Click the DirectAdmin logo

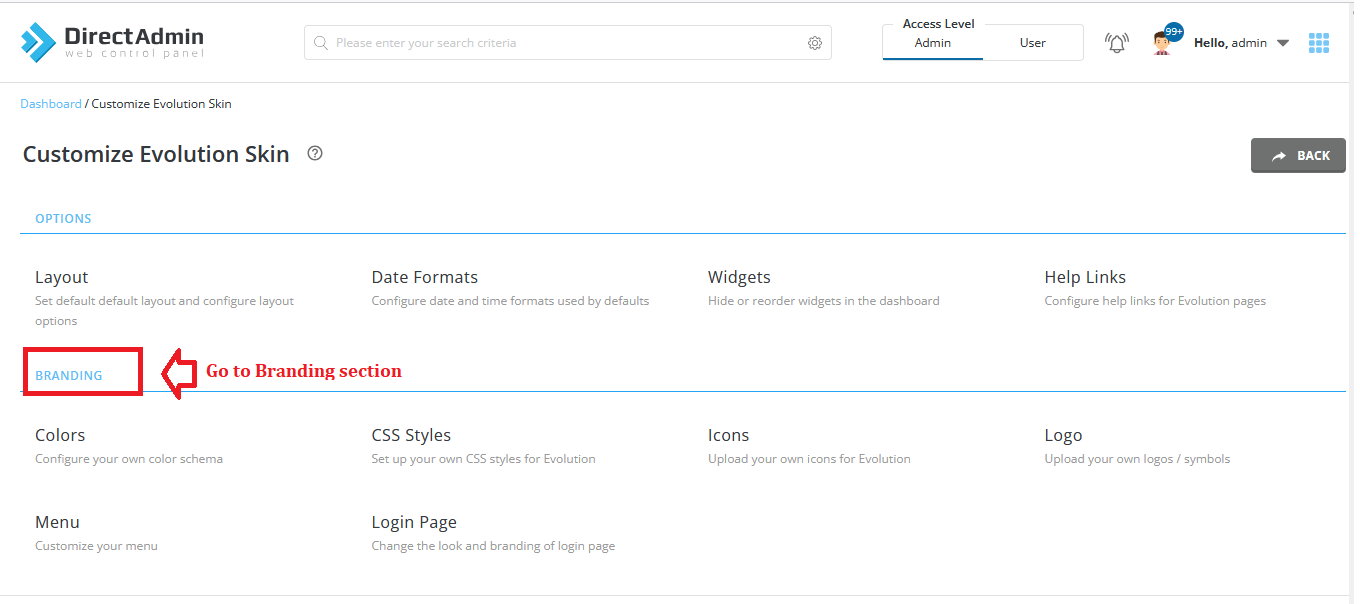(x=112, y=41)
